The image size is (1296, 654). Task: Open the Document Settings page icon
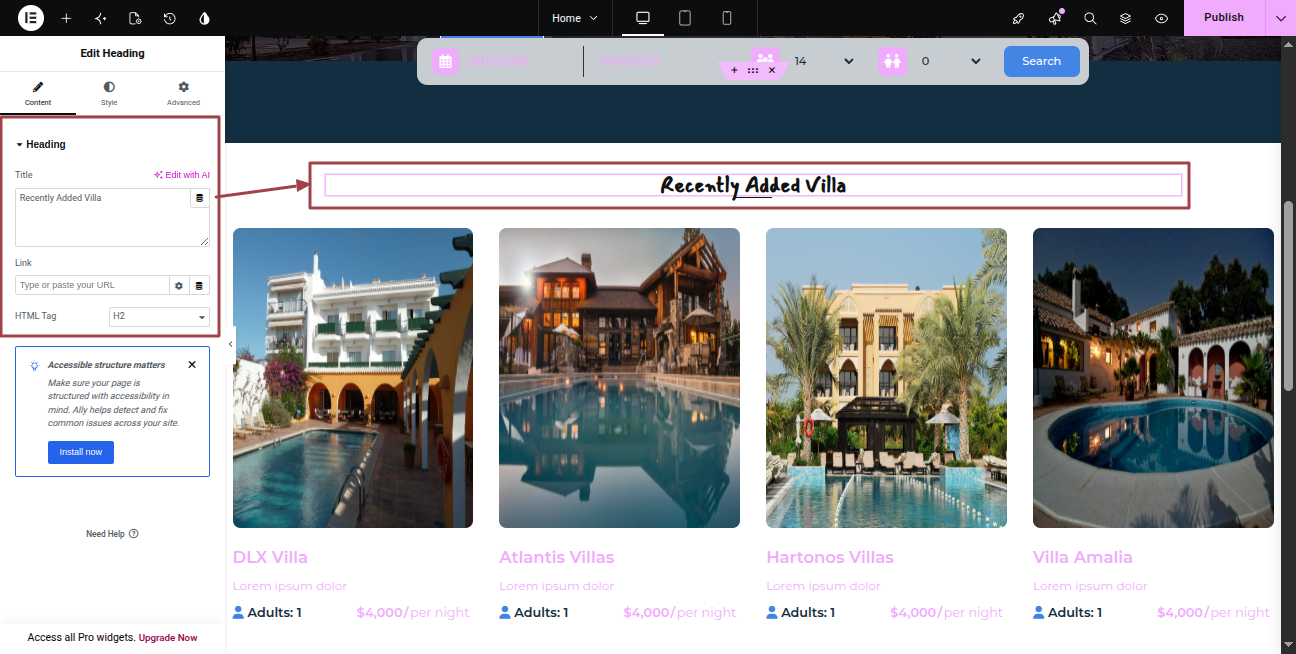135,18
